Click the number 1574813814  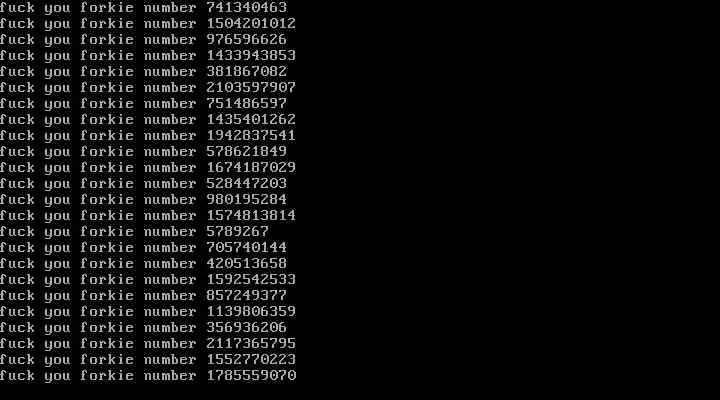251,215
